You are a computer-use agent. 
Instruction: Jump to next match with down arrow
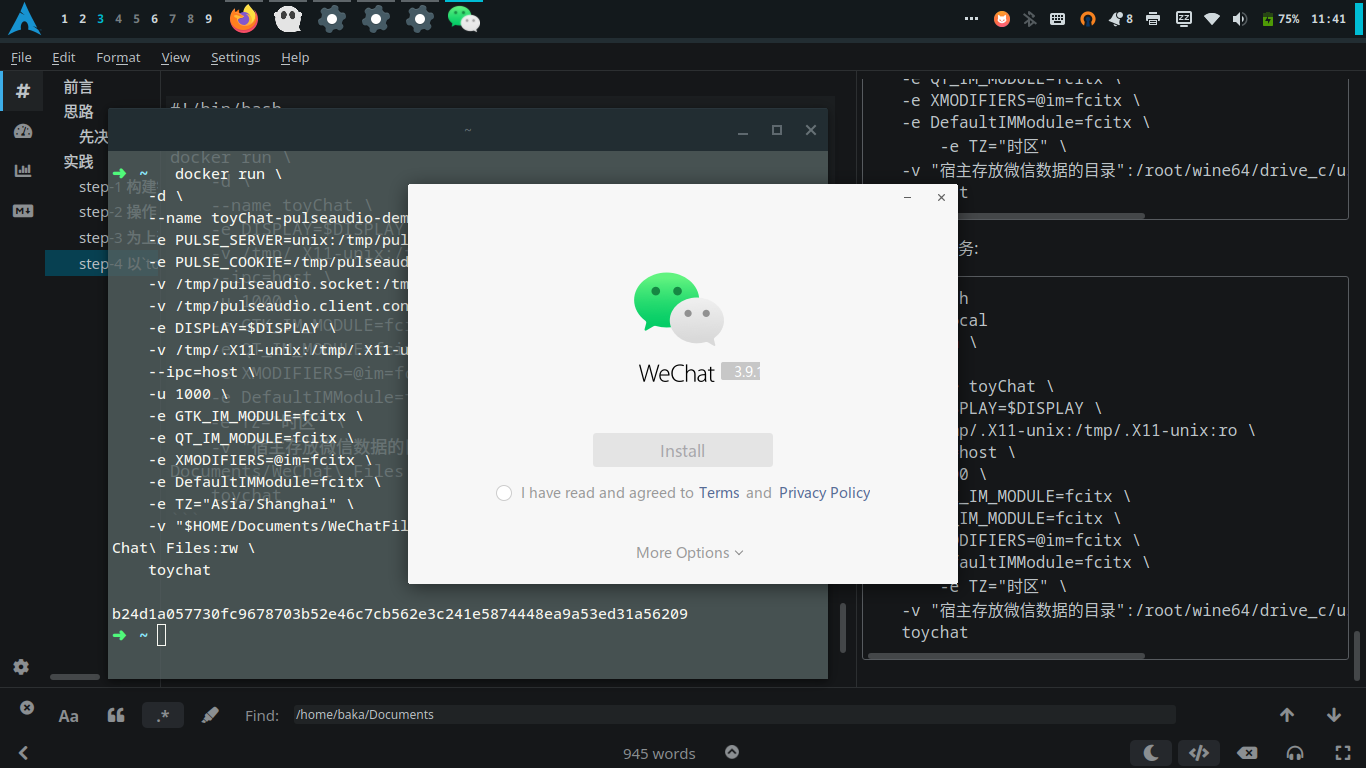[x=1333, y=715]
